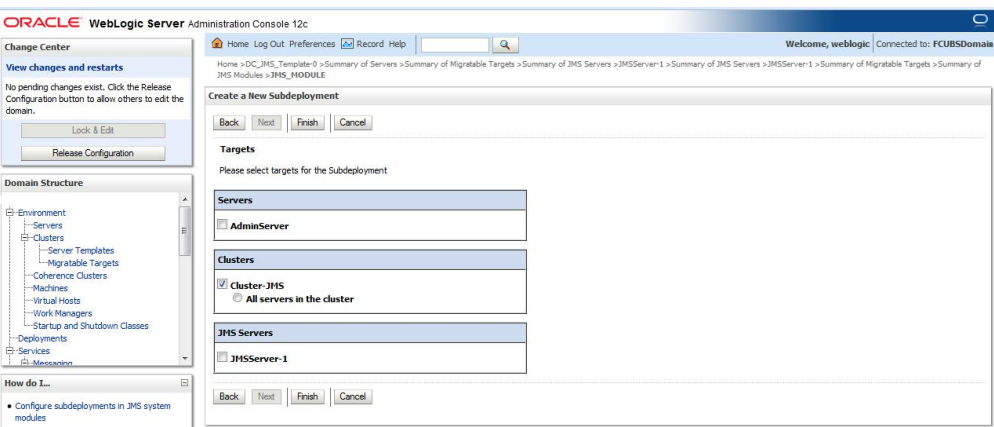Click the top Cancel button
The width and height of the screenshot is (994, 427).
(352, 123)
